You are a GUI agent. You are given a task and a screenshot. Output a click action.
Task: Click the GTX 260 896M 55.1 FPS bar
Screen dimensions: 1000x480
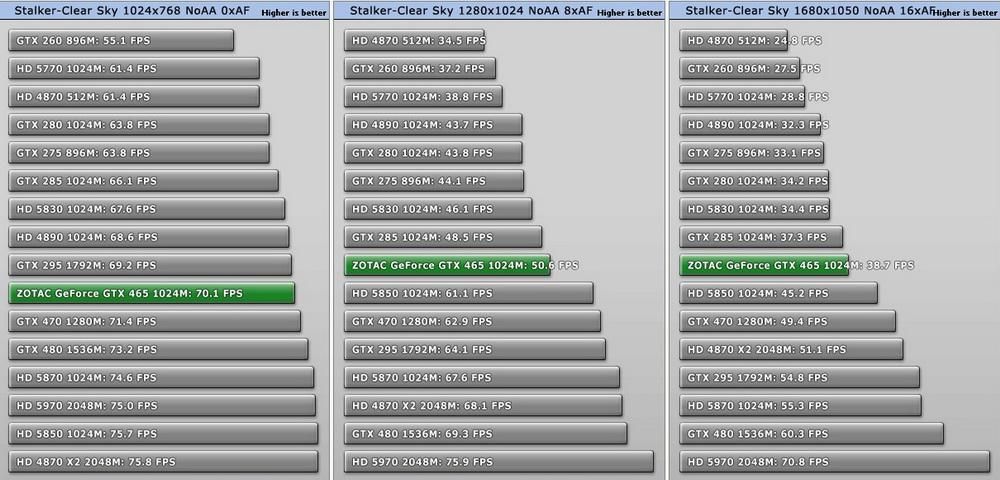tap(121, 40)
